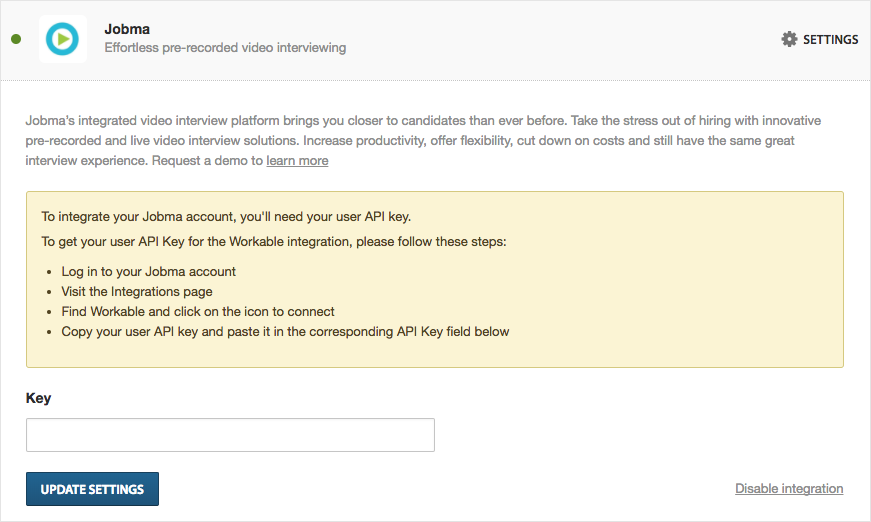Select the Jobma heading title
This screenshot has height=522, width=871.
127,29
